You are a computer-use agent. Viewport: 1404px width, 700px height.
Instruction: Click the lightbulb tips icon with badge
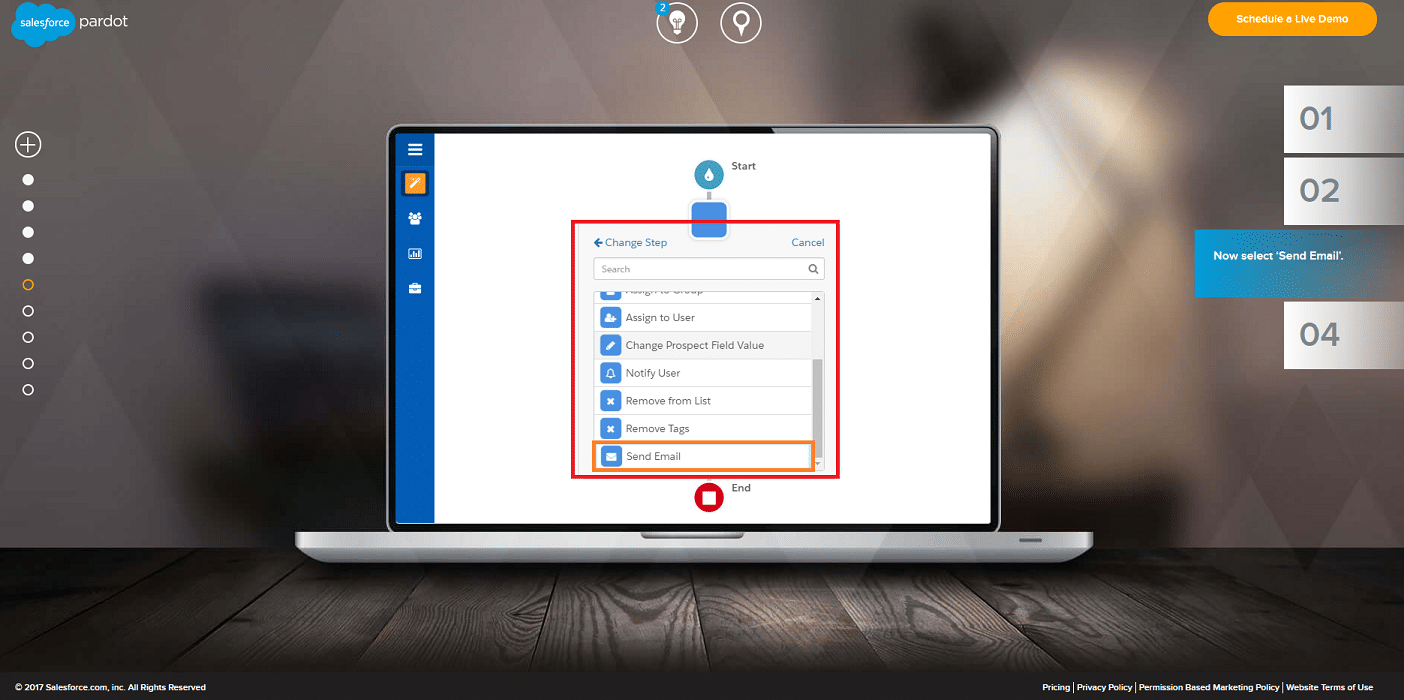[x=676, y=22]
